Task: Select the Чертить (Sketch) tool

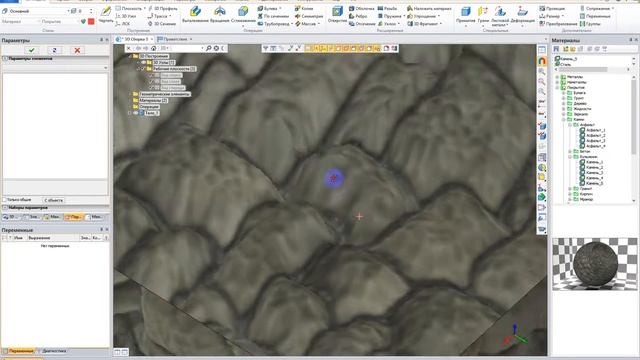Action: tap(106, 14)
